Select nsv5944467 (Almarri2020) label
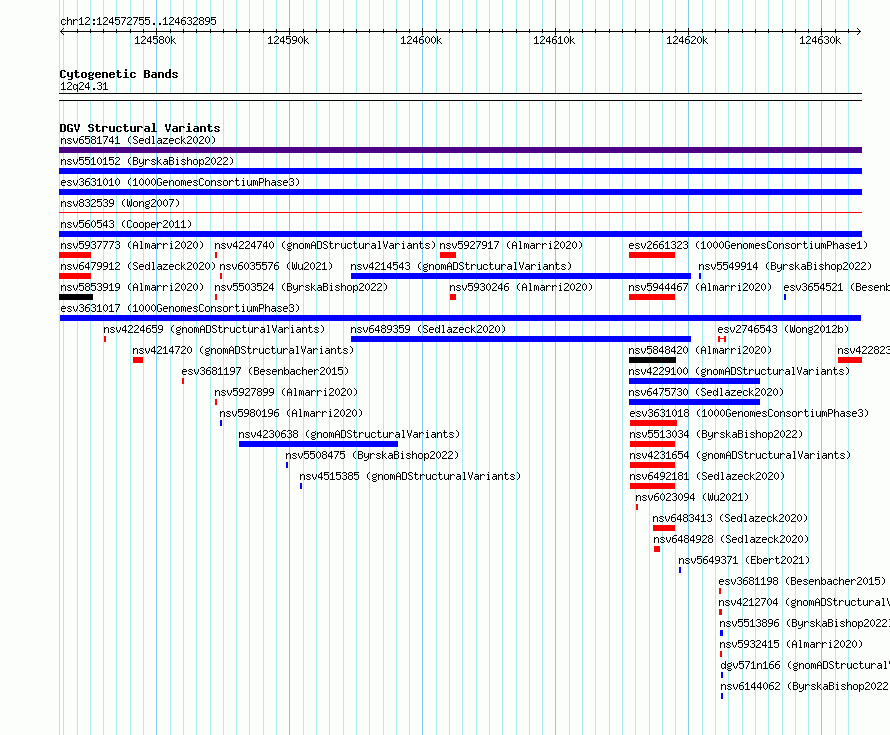This screenshot has height=735, width=890. click(x=700, y=287)
